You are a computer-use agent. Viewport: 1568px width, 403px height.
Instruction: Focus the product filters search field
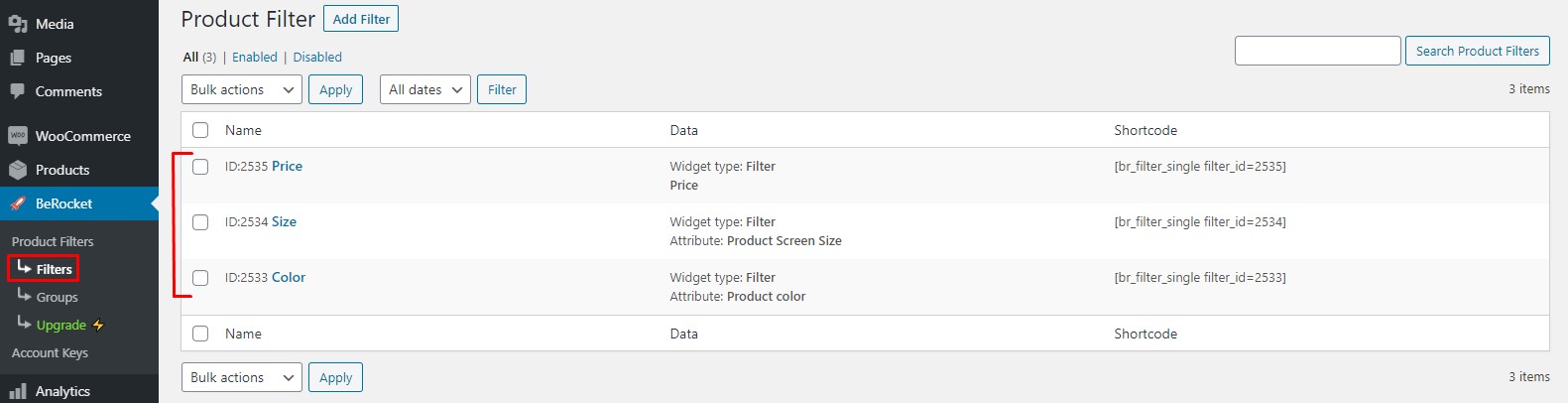coord(1317,51)
